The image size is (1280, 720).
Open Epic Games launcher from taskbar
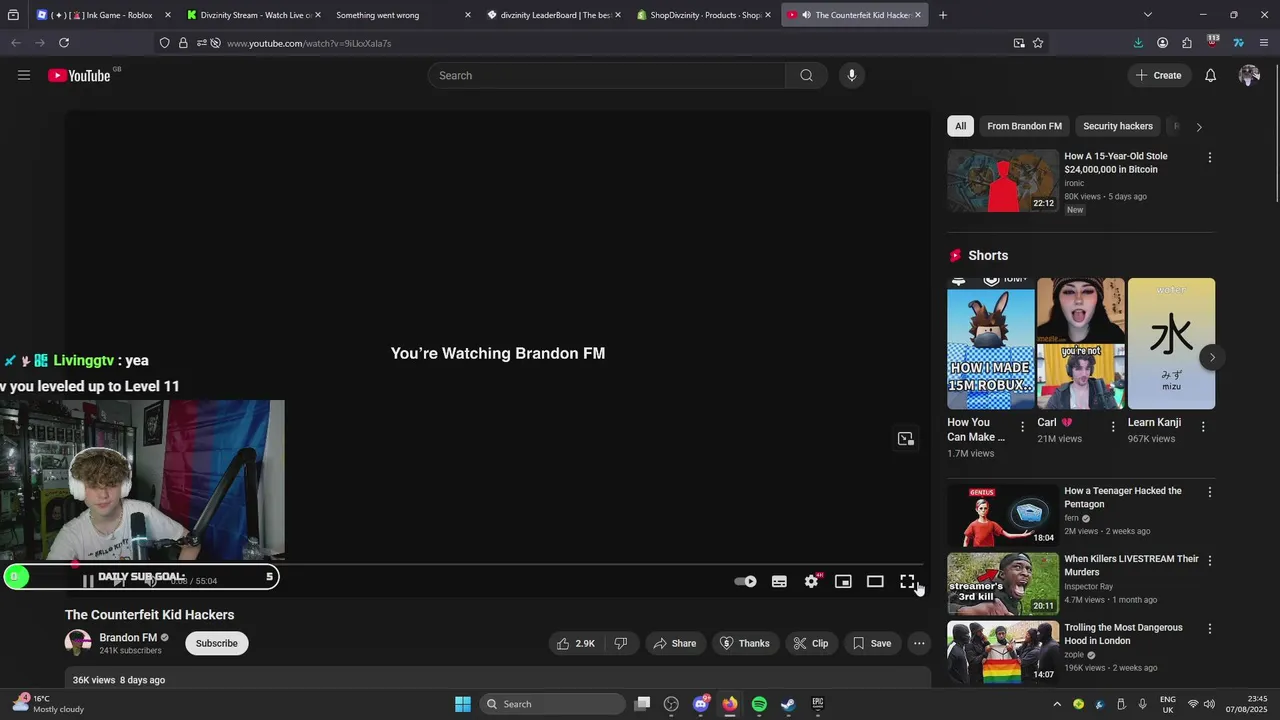817,704
